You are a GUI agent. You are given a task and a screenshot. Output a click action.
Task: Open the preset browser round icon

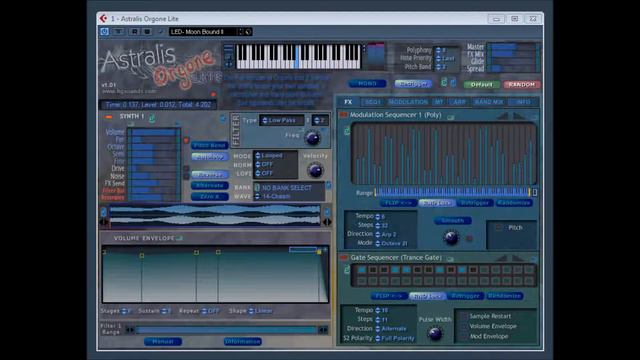pyautogui.click(x=248, y=31)
